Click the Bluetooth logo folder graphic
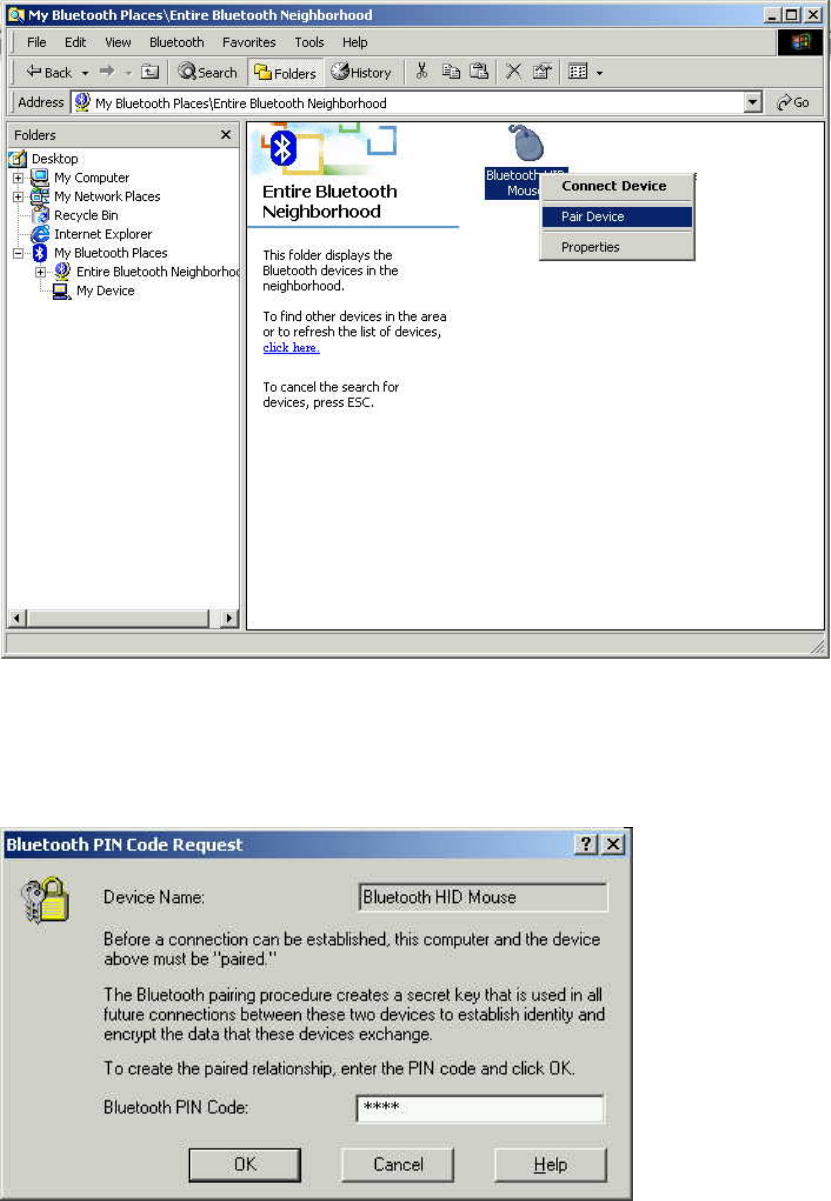 [x=286, y=149]
